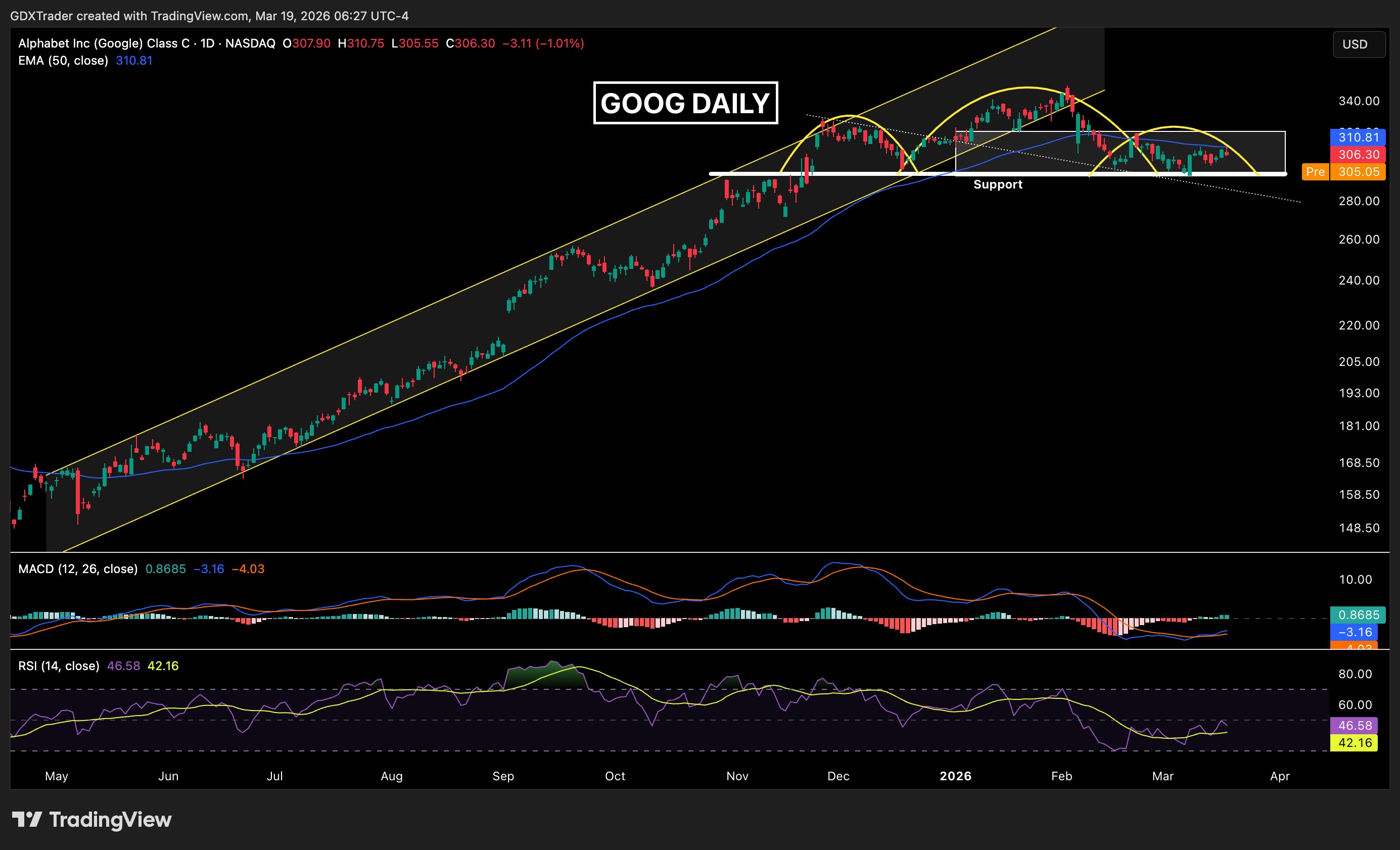Click the 10.00 MACD axis label
Screen dimensions: 1400x850
(1356, 580)
